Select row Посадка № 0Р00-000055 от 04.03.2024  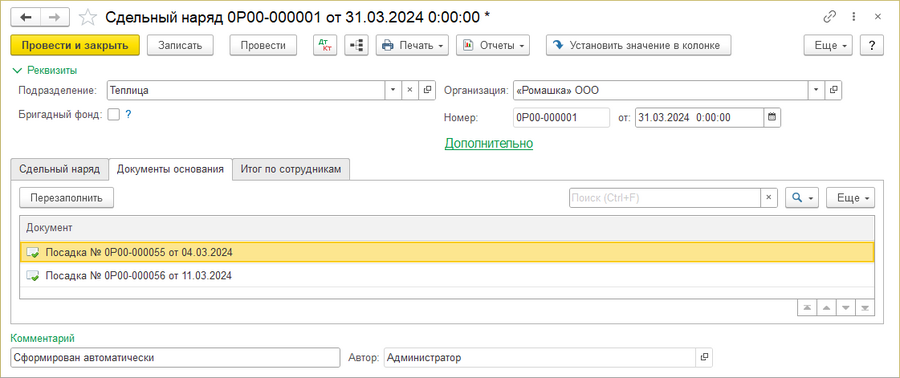447,252
